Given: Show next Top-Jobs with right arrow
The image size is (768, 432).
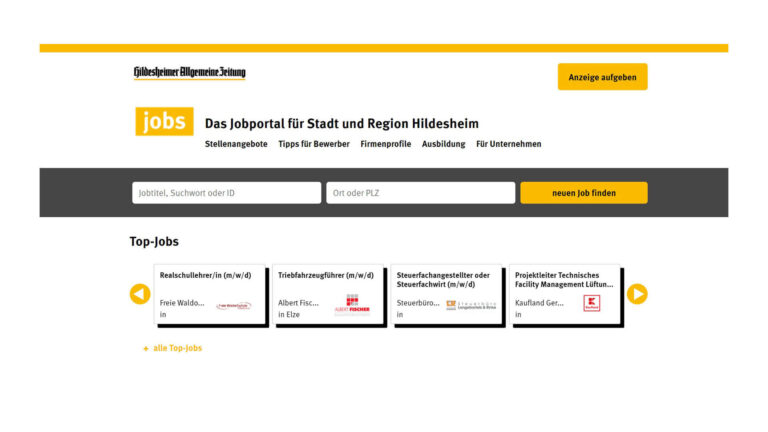Looking at the screenshot, I should (x=637, y=294).
